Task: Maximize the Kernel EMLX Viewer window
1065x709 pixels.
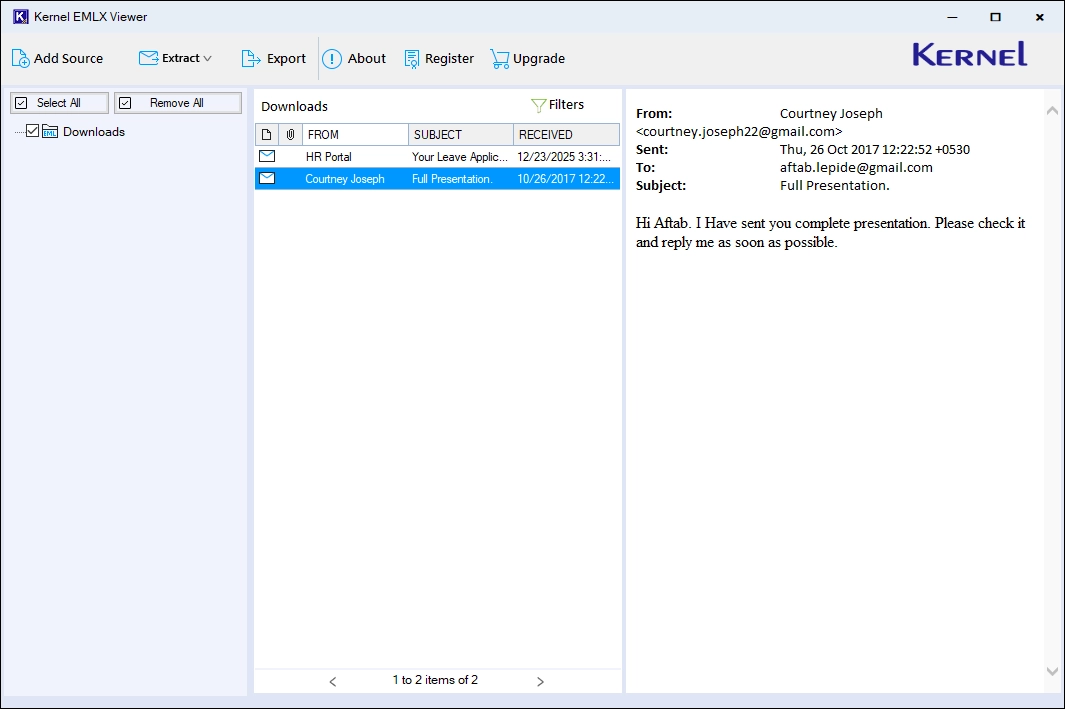Action: pos(995,17)
